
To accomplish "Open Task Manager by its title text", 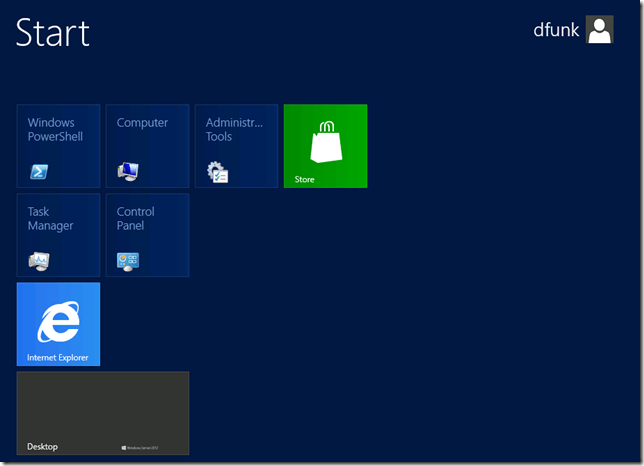I will pyautogui.click(x=50, y=219).
